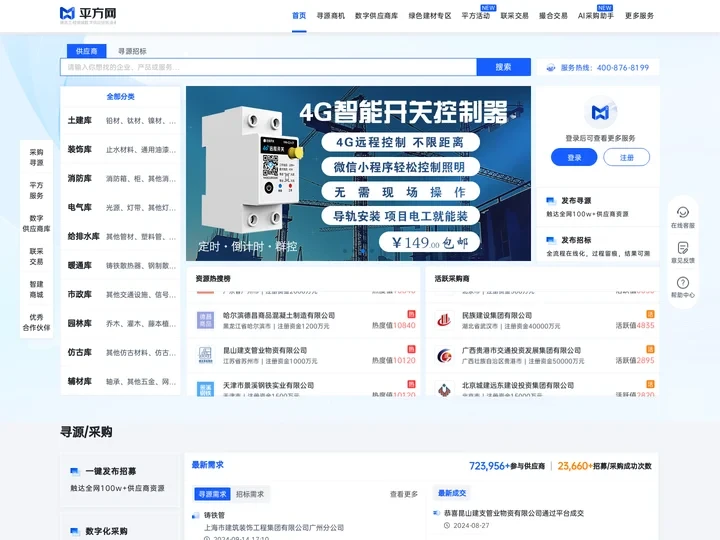
Task: Open the 在线客服 headset icon
Action: coord(683,212)
